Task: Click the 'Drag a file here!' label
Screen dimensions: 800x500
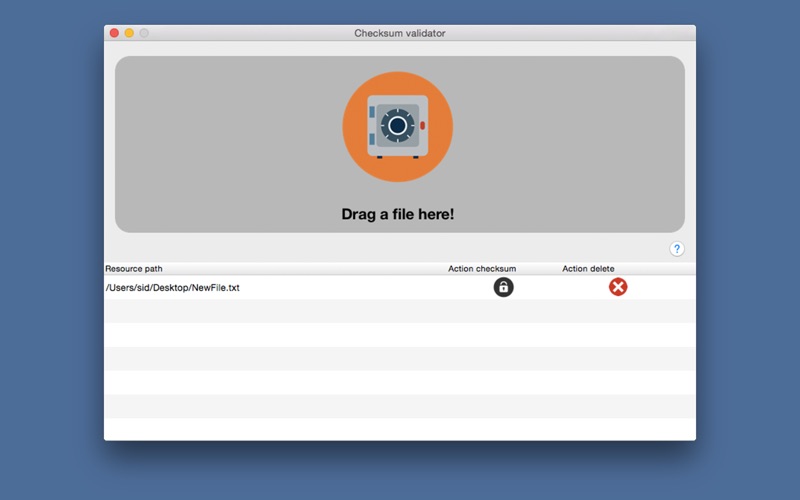Action: click(x=397, y=214)
